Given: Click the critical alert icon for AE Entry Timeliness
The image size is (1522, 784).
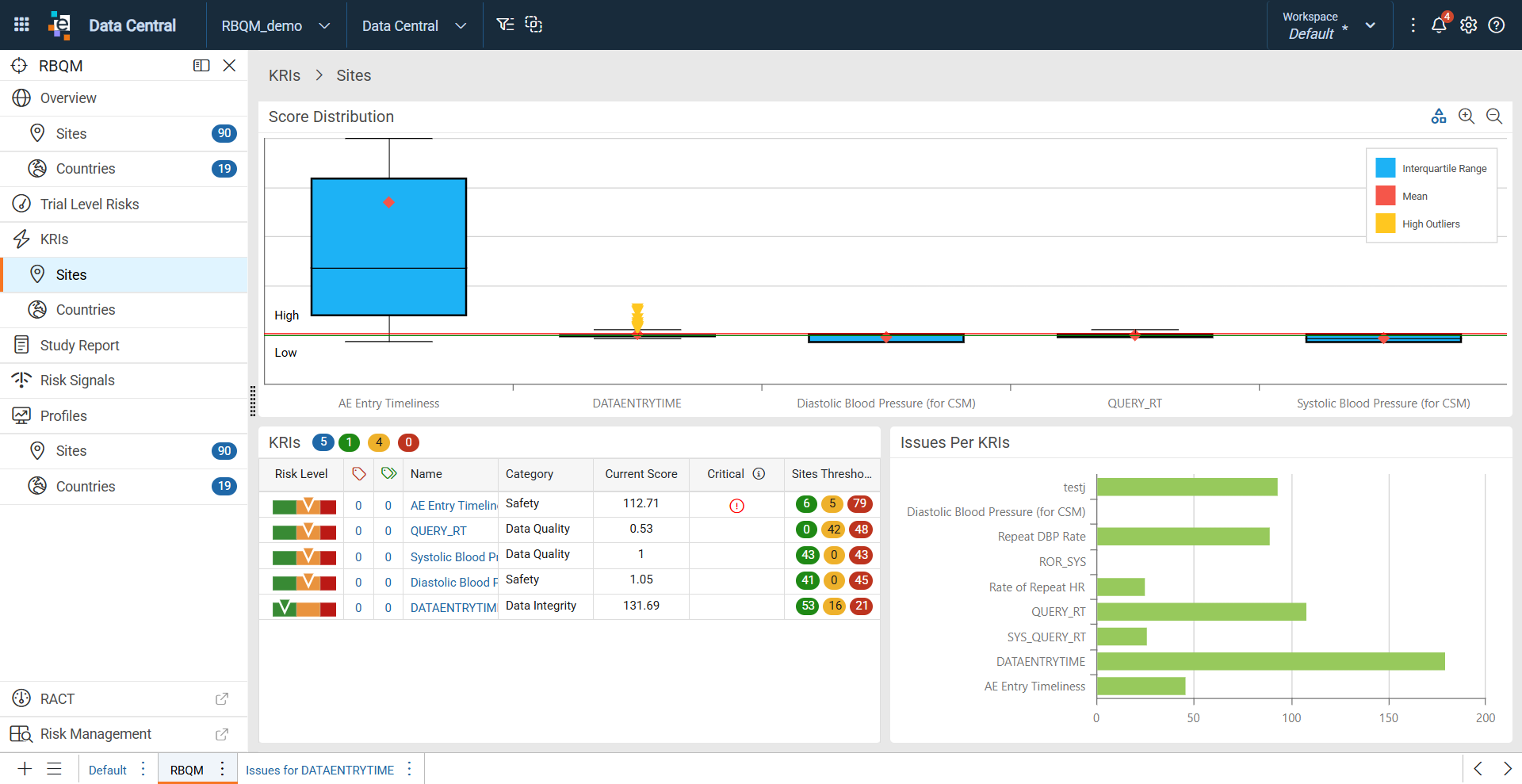Looking at the screenshot, I should (x=736, y=506).
